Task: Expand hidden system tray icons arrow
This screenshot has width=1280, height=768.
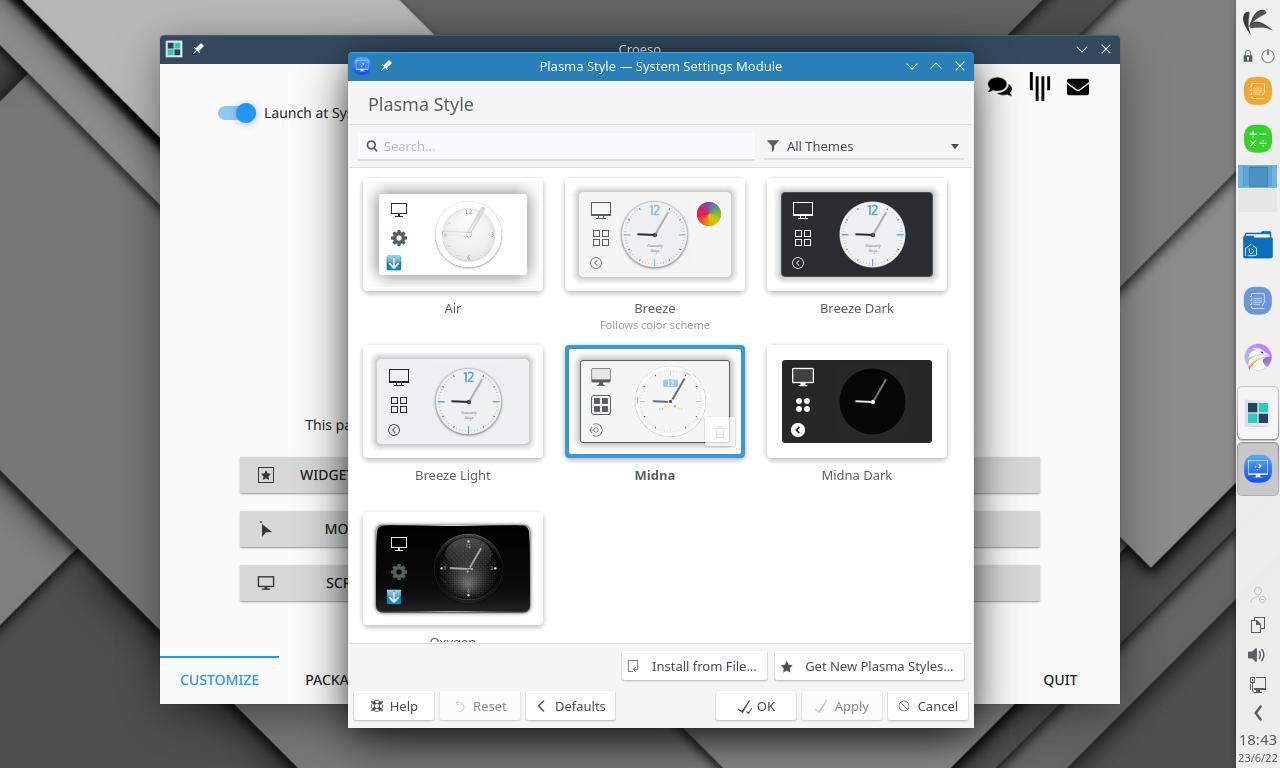Action: [1258, 713]
